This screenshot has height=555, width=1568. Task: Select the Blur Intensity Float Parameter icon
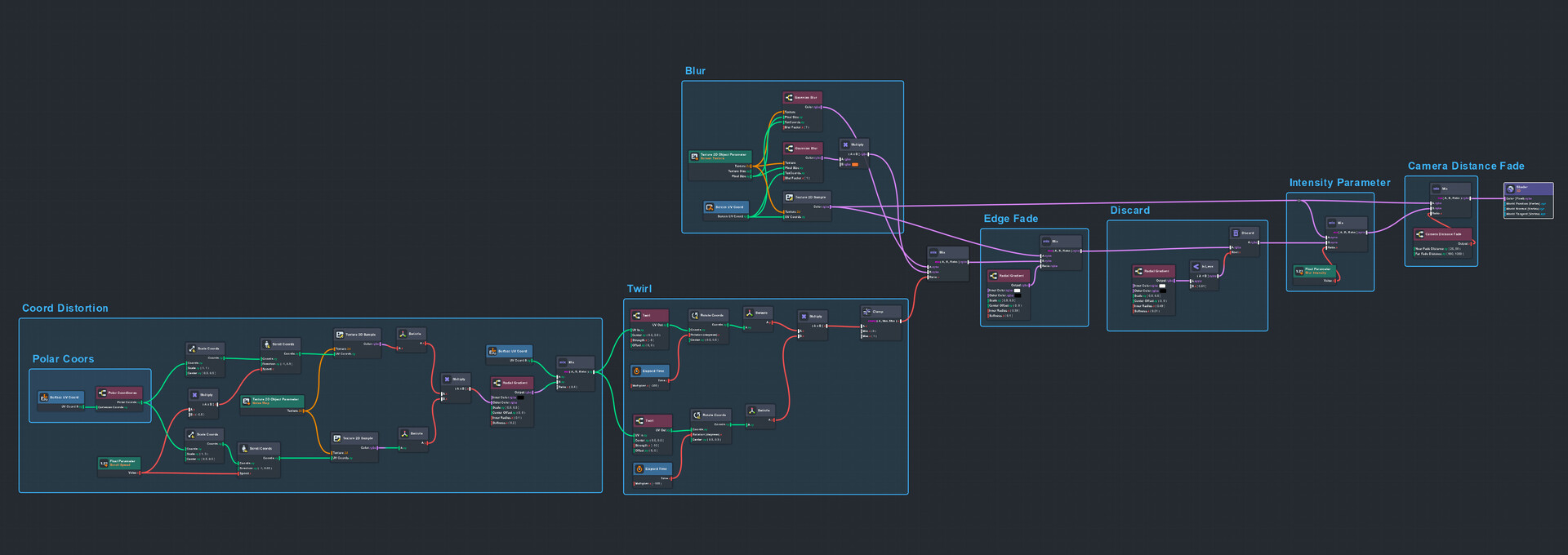[x=1299, y=271]
